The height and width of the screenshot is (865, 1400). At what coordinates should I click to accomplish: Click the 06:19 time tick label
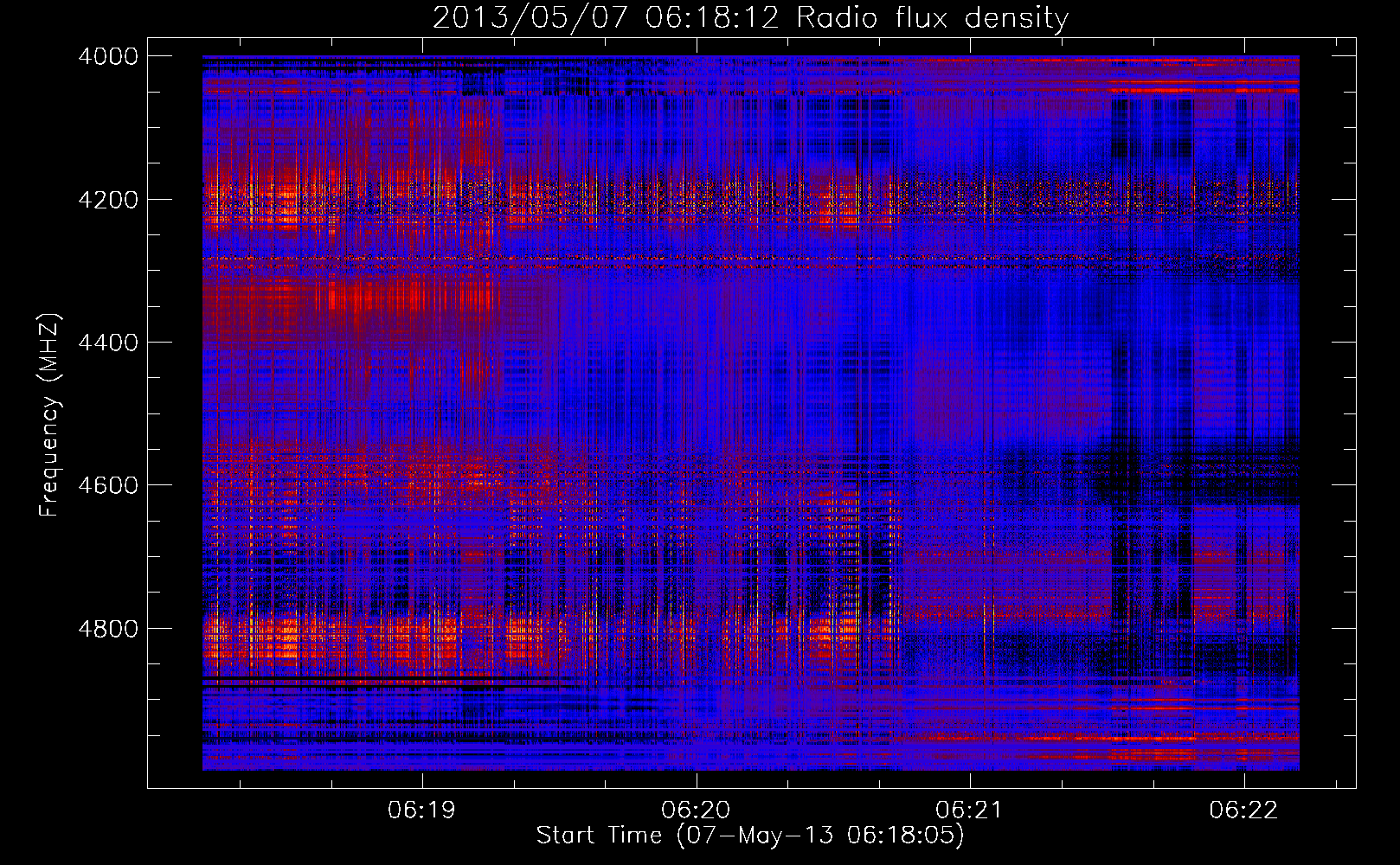422,811
